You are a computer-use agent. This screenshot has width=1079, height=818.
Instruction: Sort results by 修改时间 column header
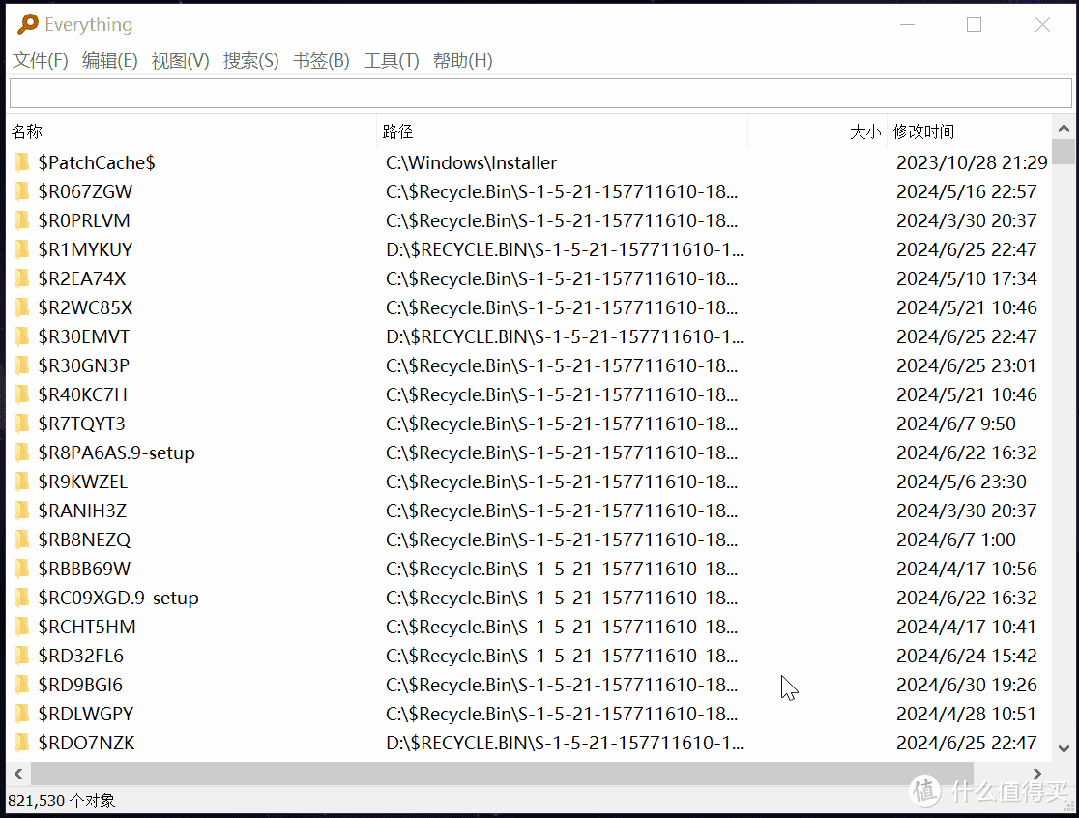pos(970,131)
